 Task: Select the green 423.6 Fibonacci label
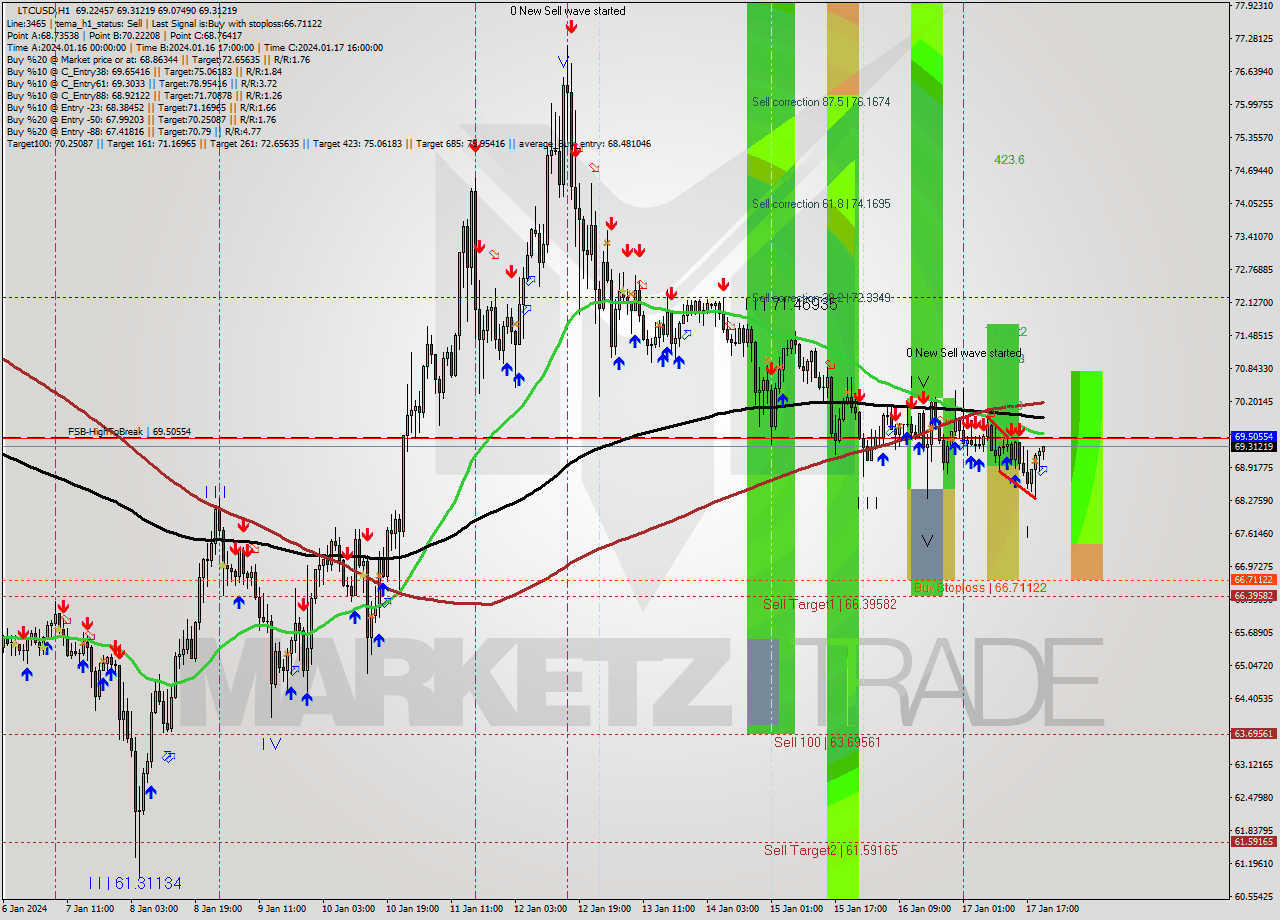(1009, 160)
